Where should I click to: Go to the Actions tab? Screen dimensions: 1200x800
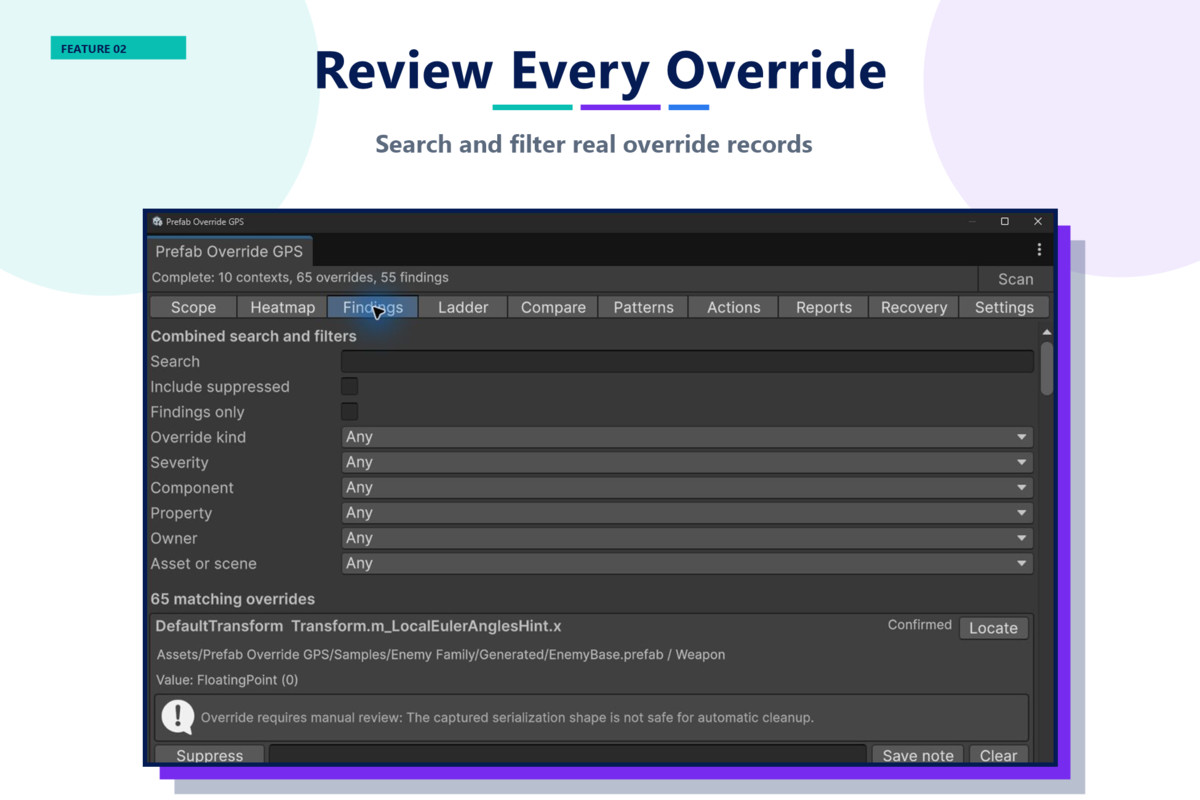pyautogui.click(x=734, y=307)
